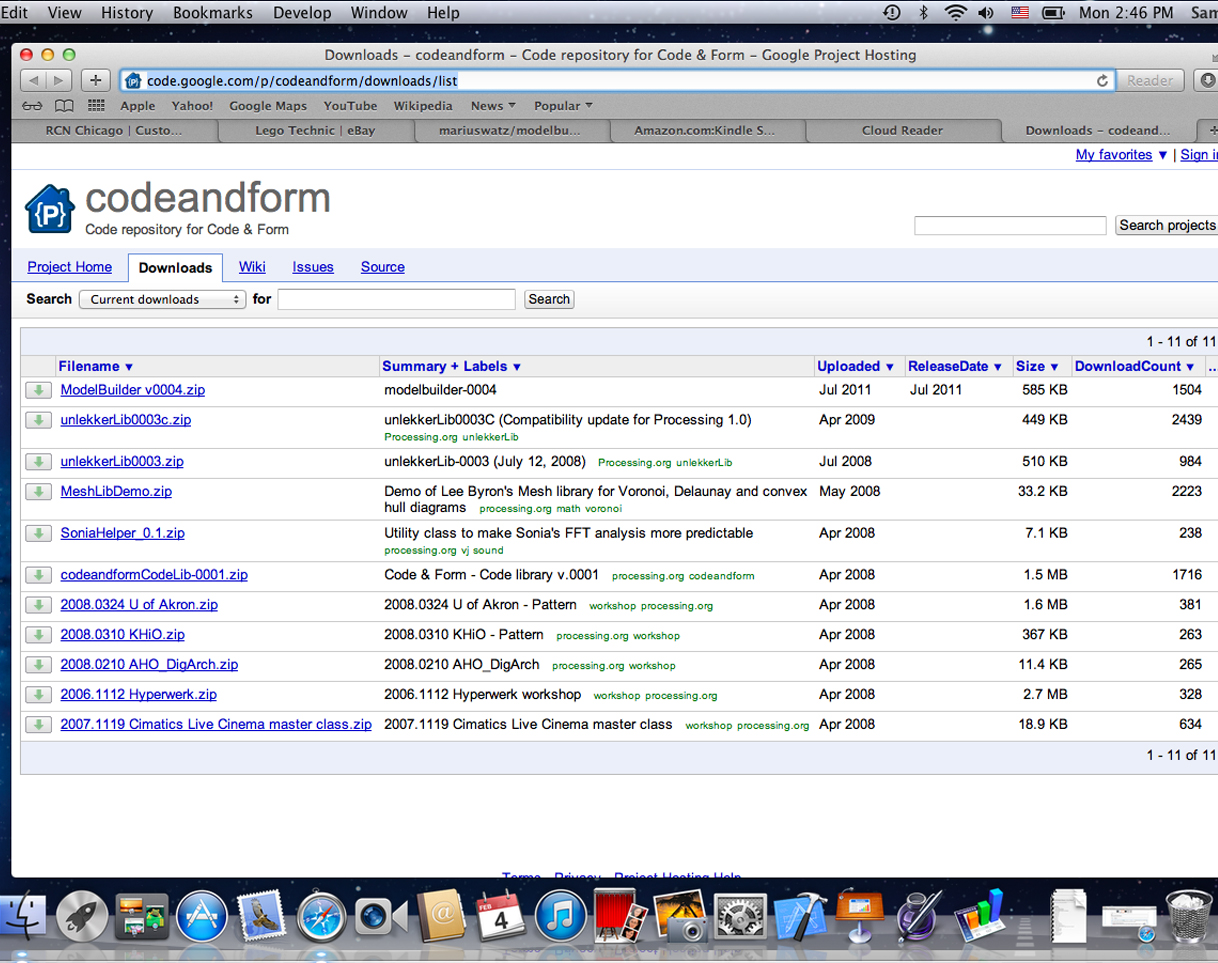Reload page with the address bar refresh icon
This screenshot has height=963, width=1218.
point(1102,81)
